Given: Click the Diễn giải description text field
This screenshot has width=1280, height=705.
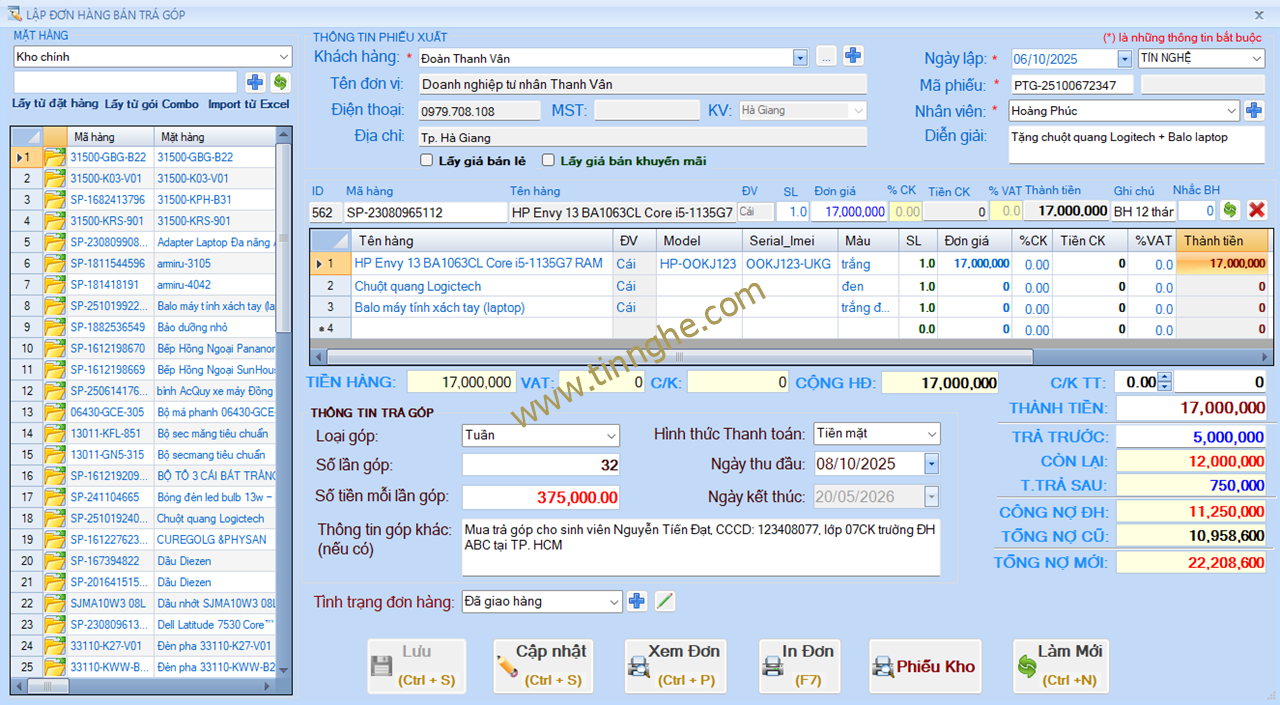Looking at the screenshot, I should pyautogui.click(x=1136, y=144).
